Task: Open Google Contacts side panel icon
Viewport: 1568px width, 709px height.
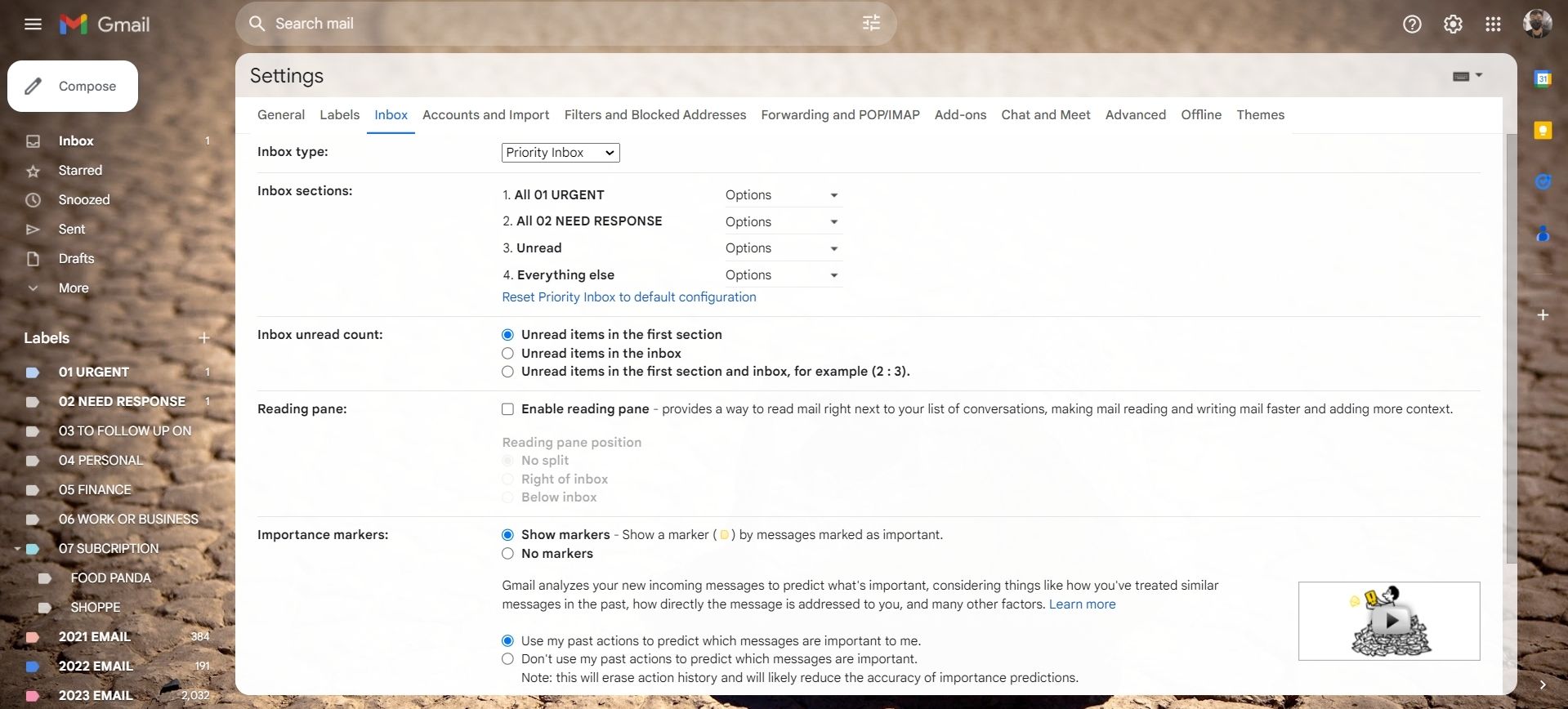Action: 1543,234
